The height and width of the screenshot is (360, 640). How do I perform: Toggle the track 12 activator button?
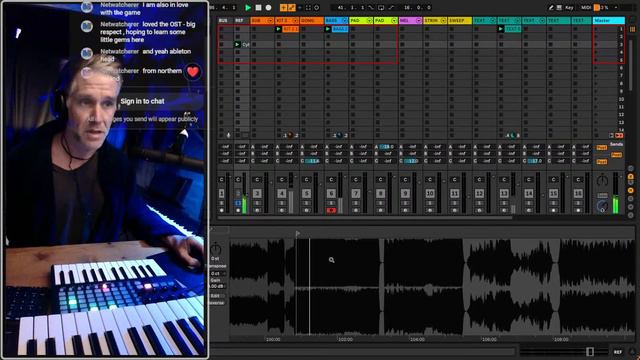point(480,193)
